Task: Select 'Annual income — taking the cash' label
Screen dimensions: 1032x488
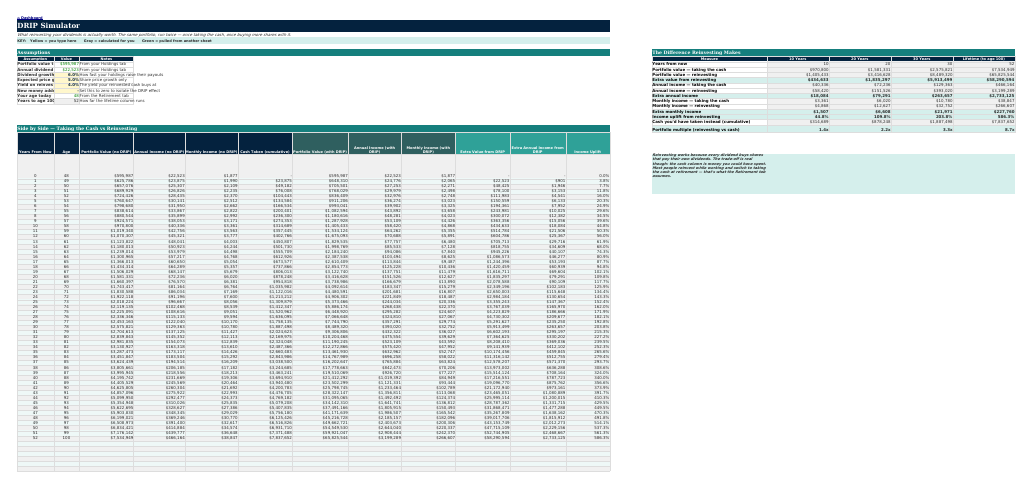Action: [x=710, y=85]
